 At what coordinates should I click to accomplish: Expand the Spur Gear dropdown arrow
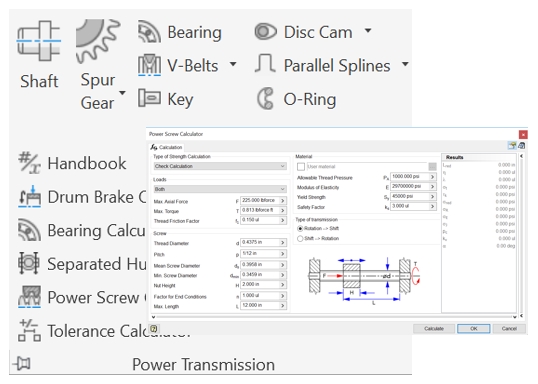(x=122, y=93)
